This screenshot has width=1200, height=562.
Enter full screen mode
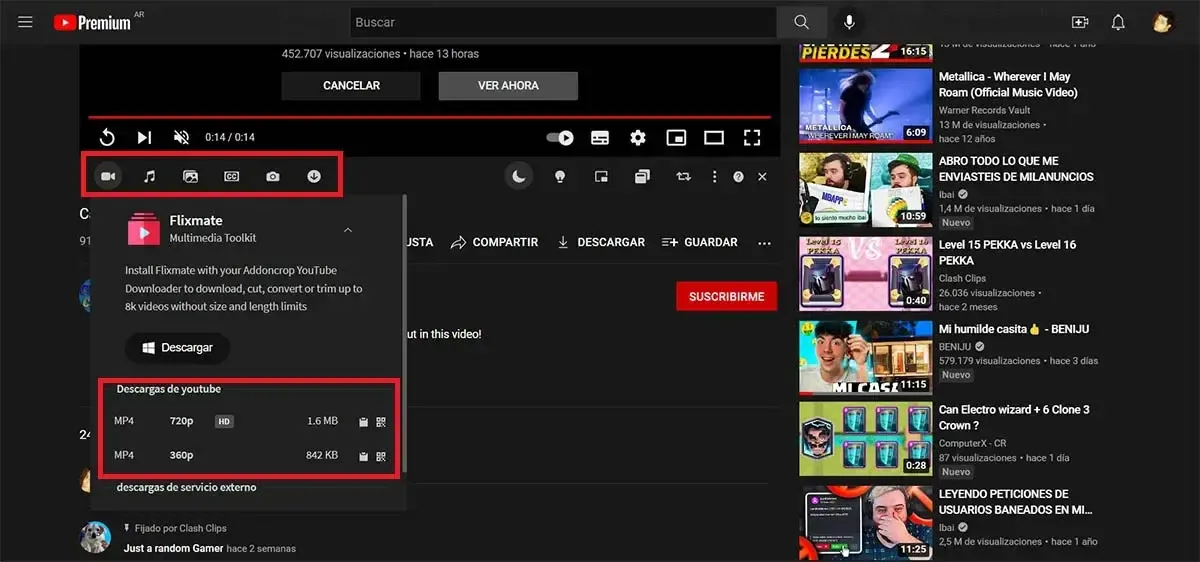(752, 137)
